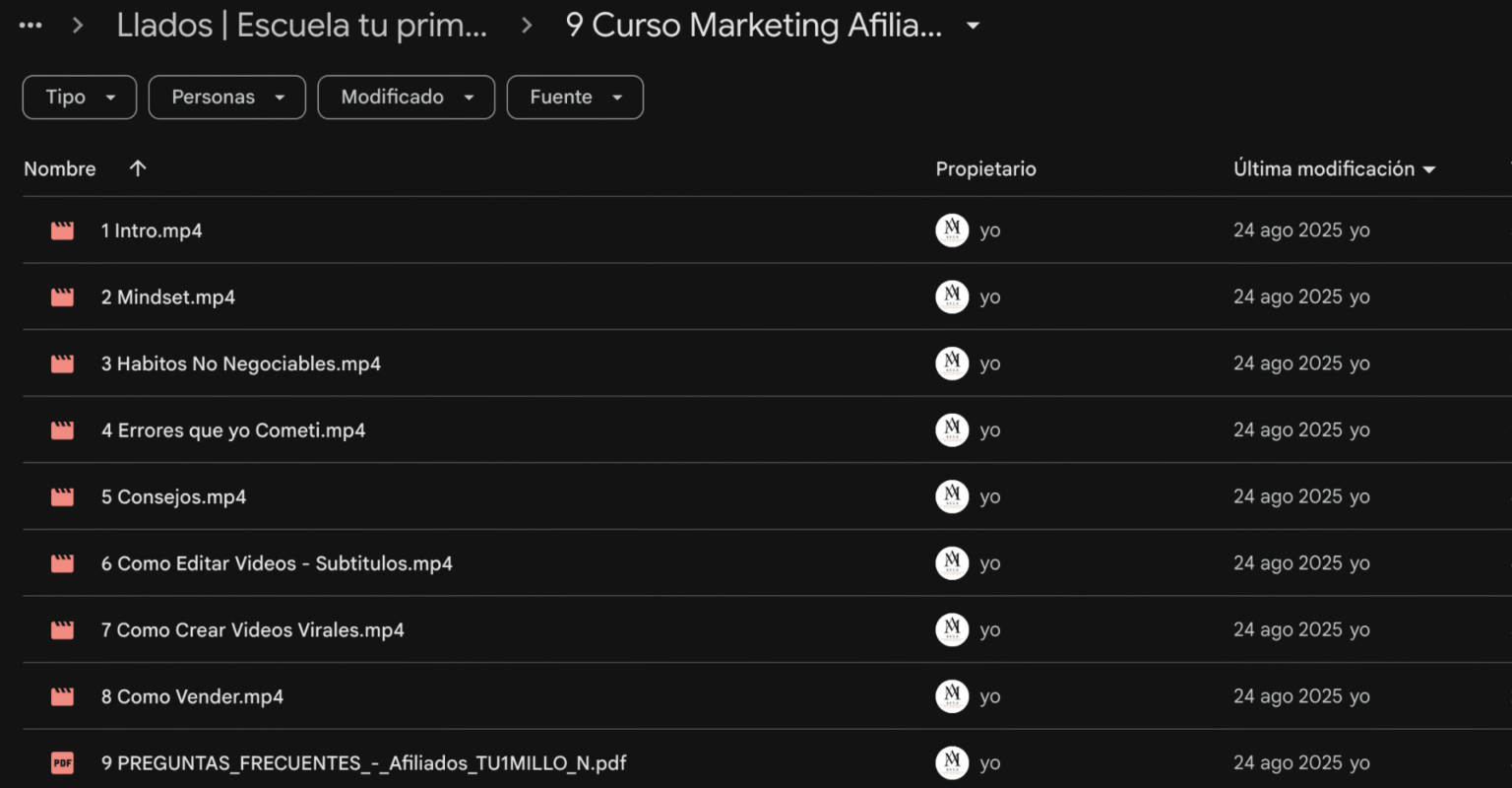Viewport: 1512px width, 788px height.
Task: Expand the Fuente filter dropdown
Action: (x=575, y=98)
